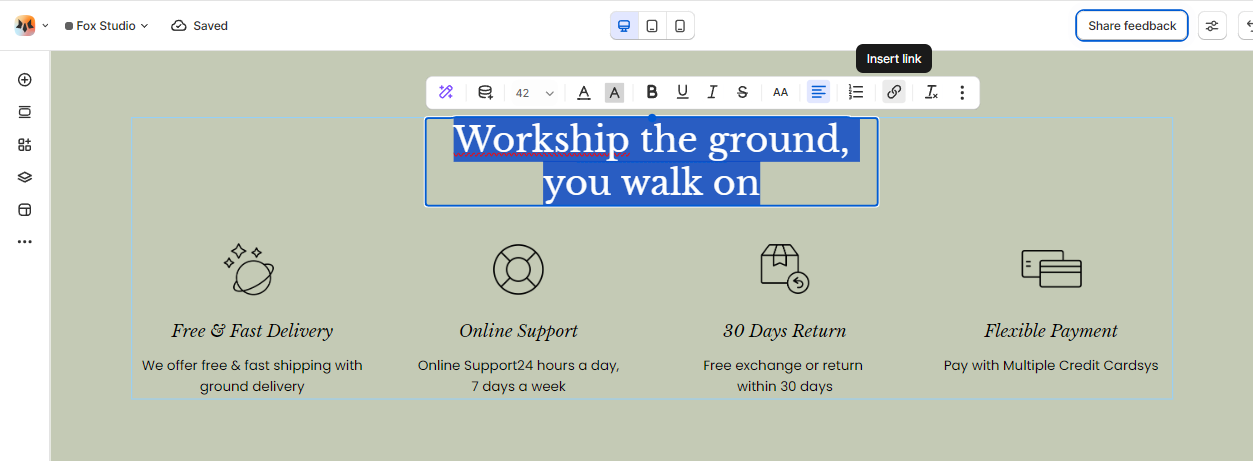Clear text formatting

[x=931, y=92]
